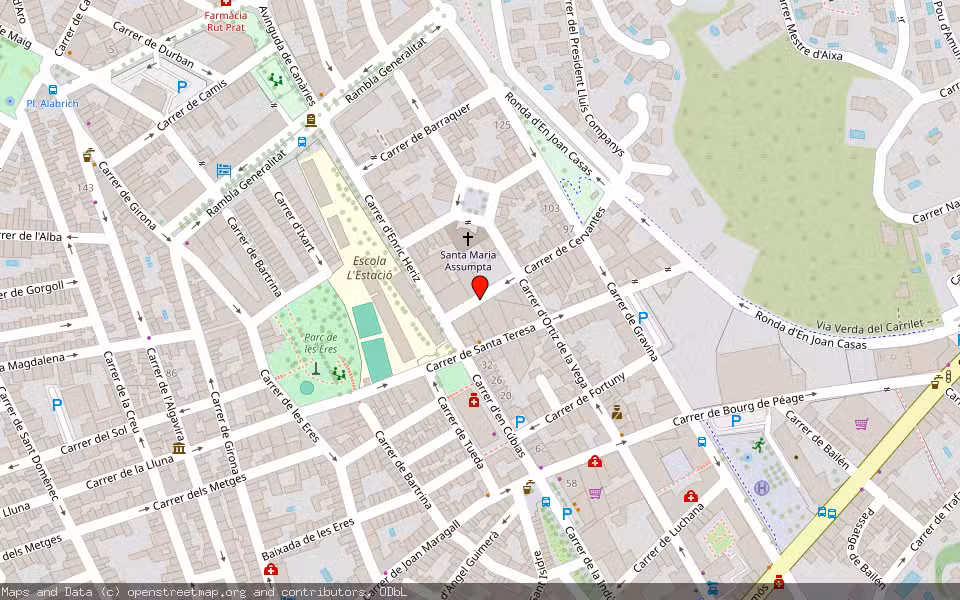Select the Carrer de Fortuny street label

585,398
